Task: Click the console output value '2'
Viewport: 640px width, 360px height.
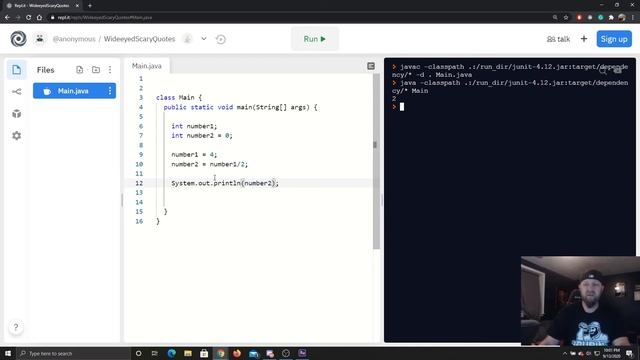Action: [394, 99]
